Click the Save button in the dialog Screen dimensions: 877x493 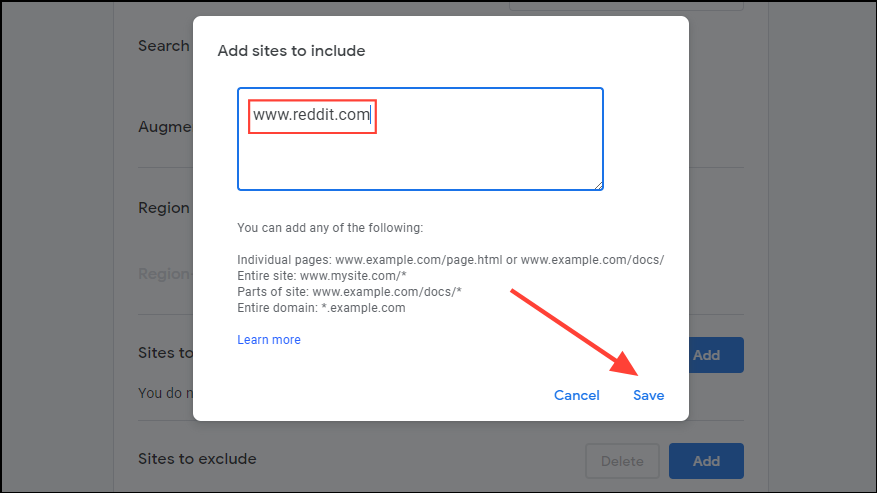tap(648, 395)
